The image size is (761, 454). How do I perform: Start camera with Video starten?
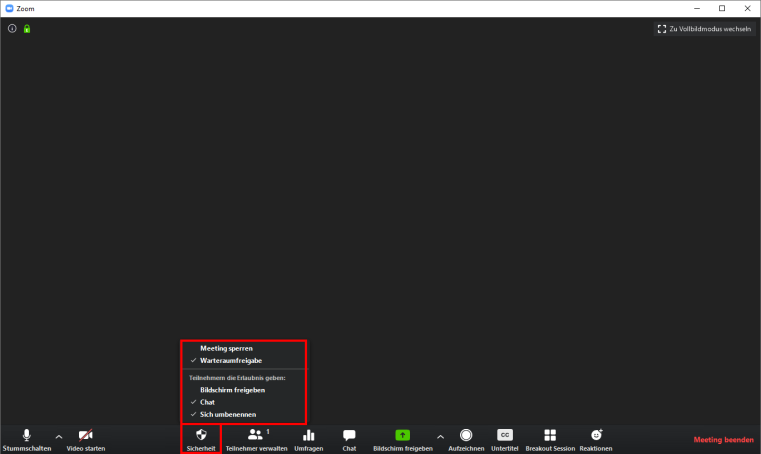[85, 440]
